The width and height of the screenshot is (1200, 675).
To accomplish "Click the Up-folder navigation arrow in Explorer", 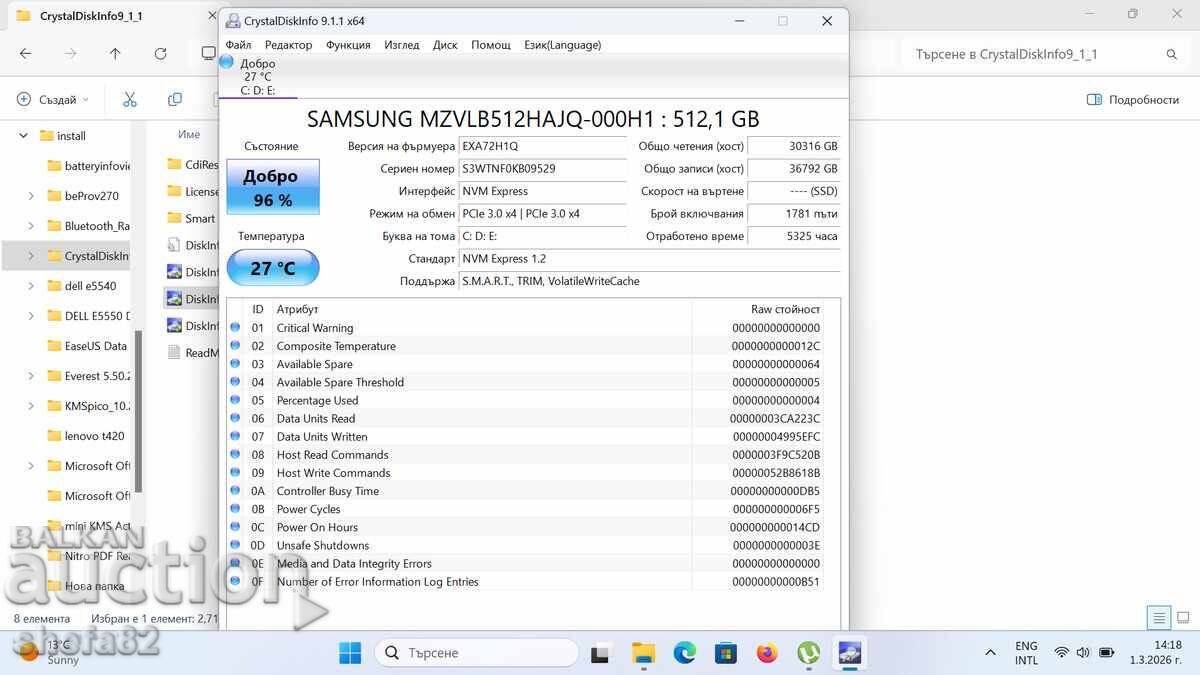I will pos(113,55).
